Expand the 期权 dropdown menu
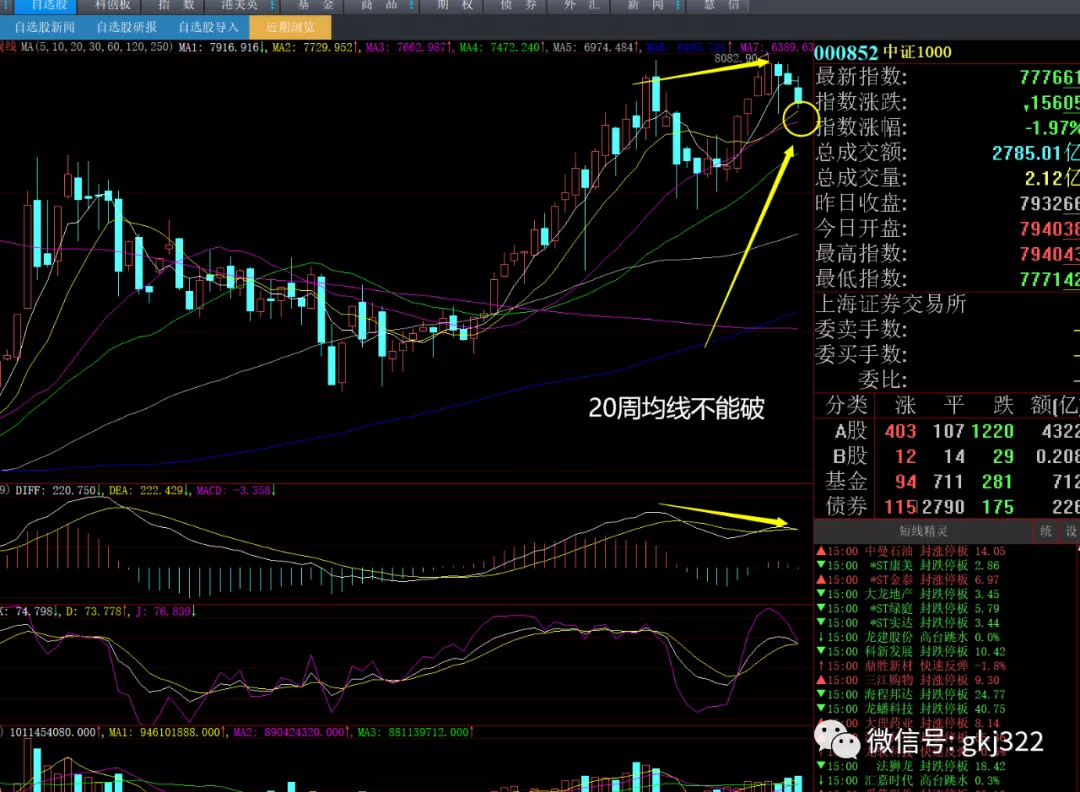This screenshot has width=1080, height=792. (455, 6)
